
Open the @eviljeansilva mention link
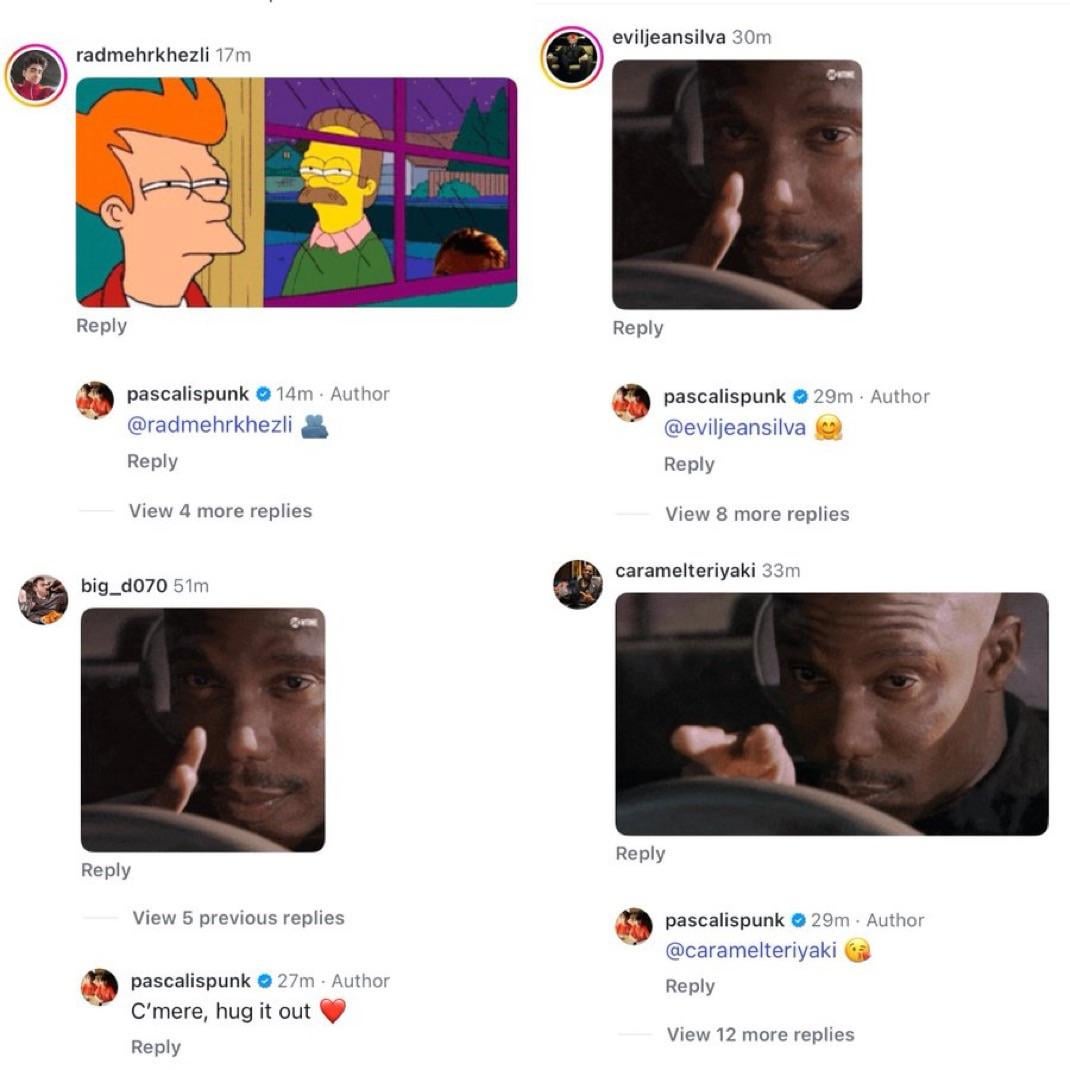click(735, 428)
